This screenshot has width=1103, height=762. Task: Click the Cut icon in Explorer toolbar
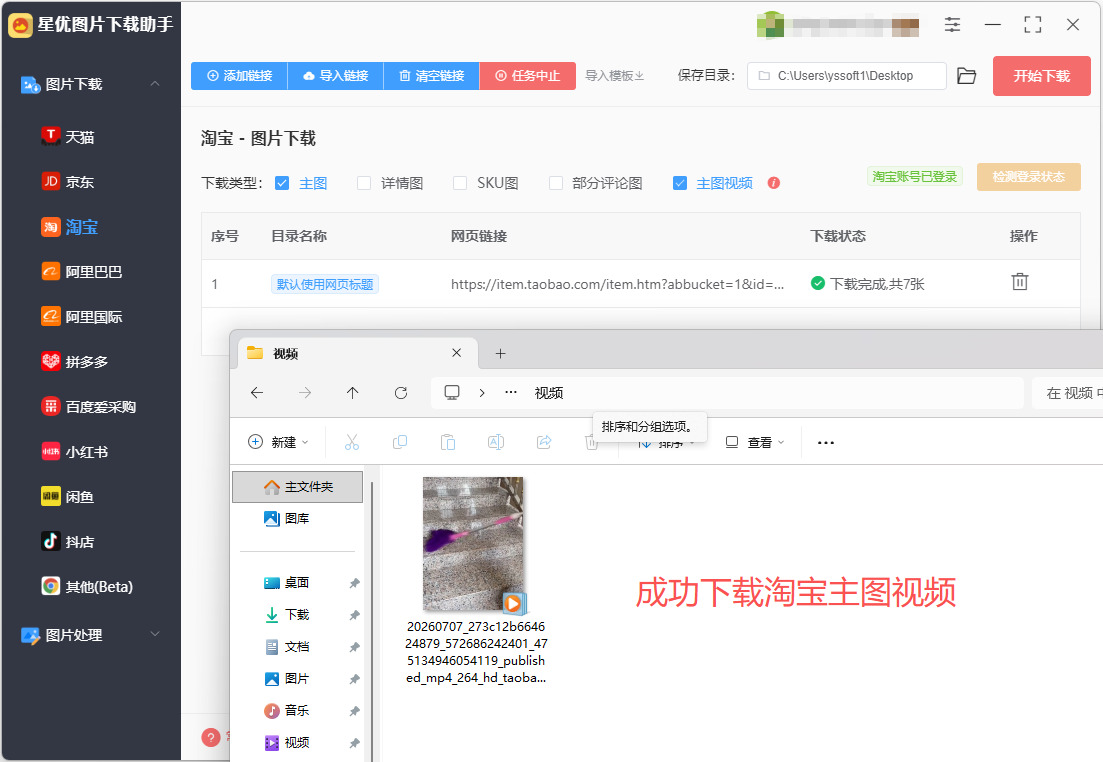(x=352, y=442)
